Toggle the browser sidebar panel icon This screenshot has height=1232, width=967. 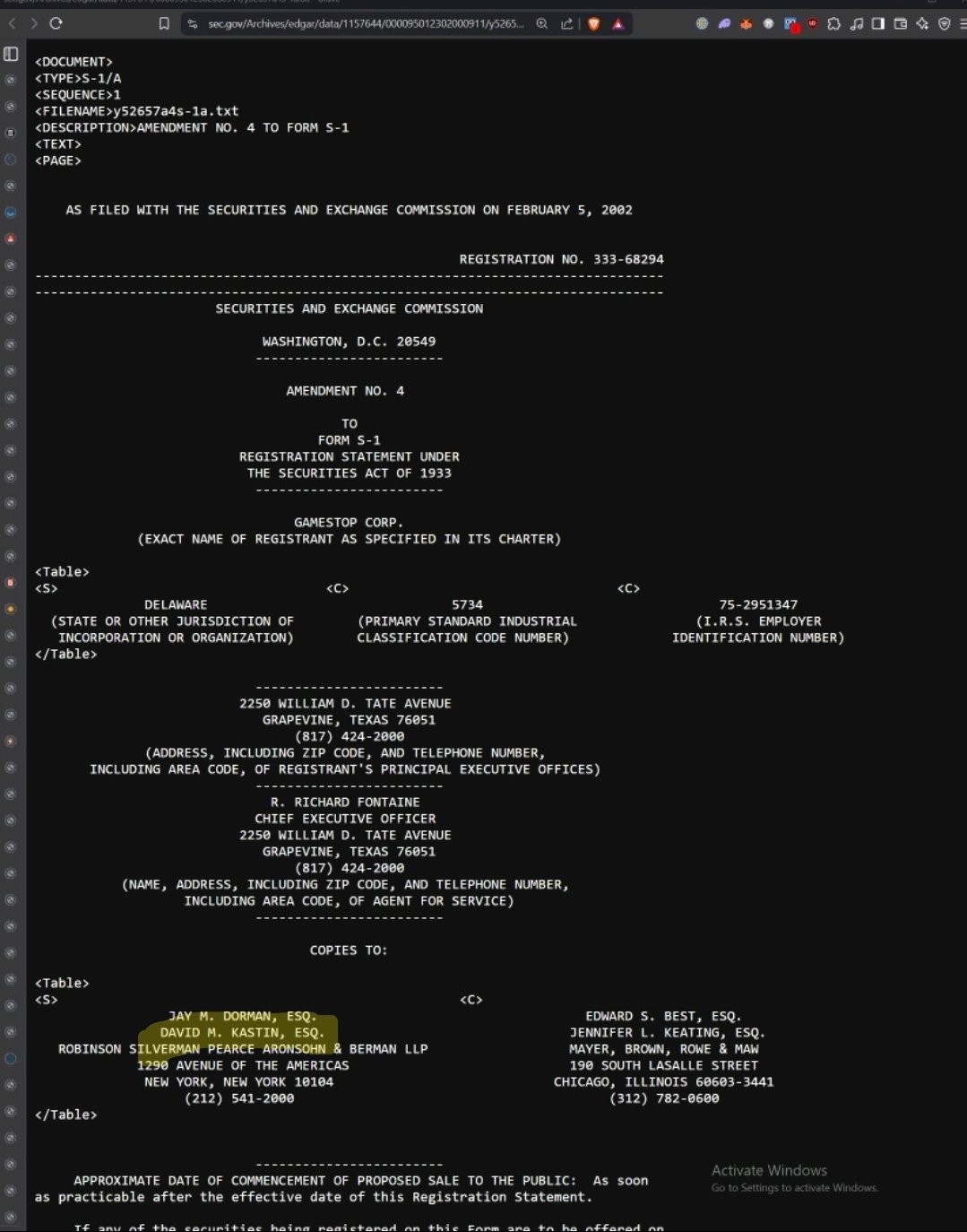[878, 24]
